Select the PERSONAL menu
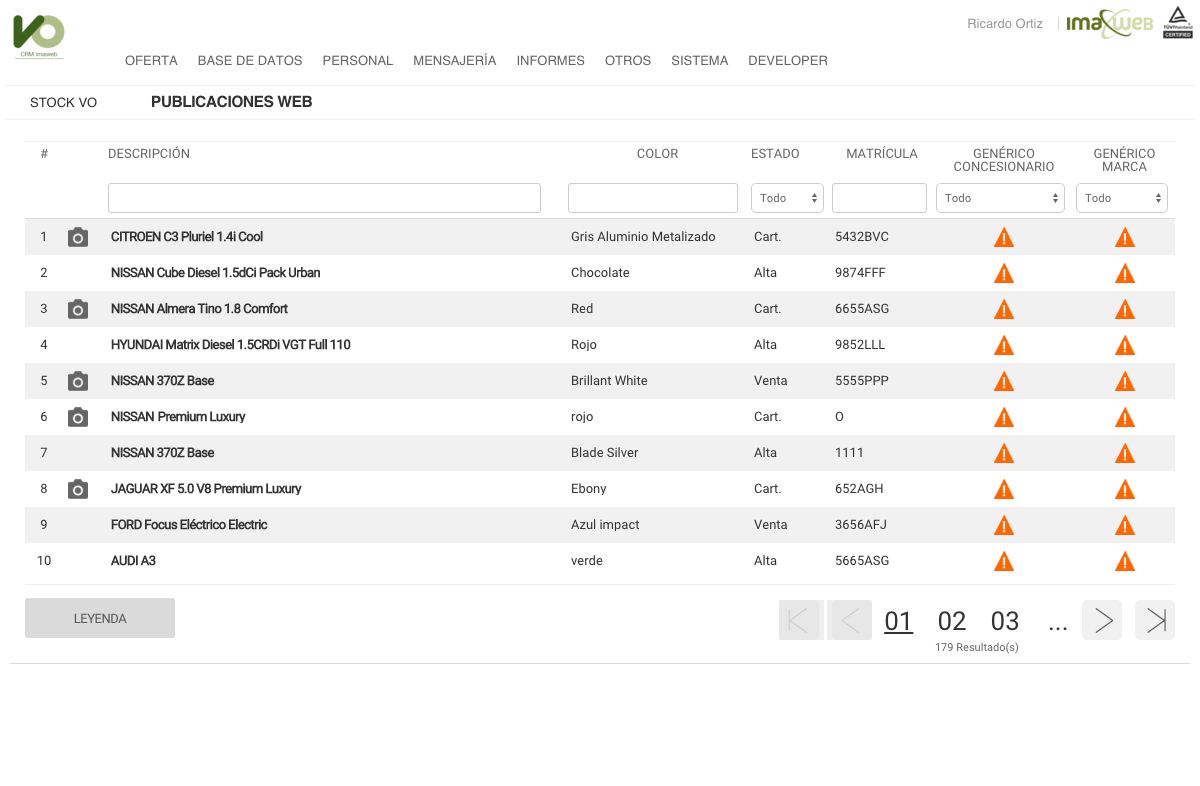The width and height of the screenshot is (1200, 786). (358, 61)
